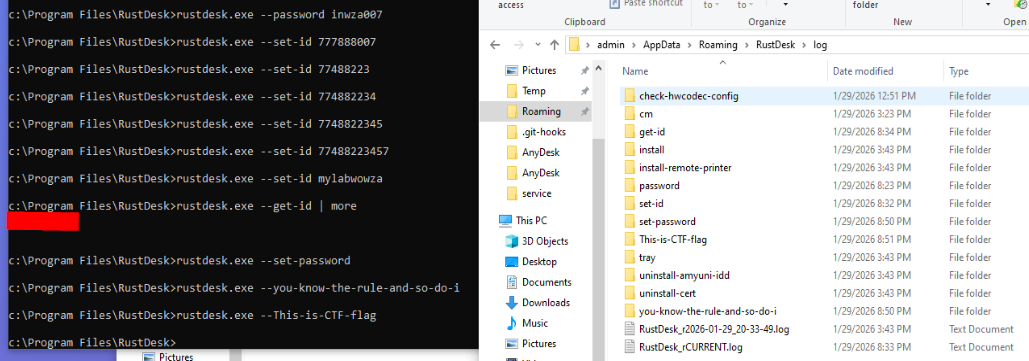Image resolution: width=1029 pixels, height=361 pixels.
Task: Select the check-hwcodec-config folder
Action: 688,96
